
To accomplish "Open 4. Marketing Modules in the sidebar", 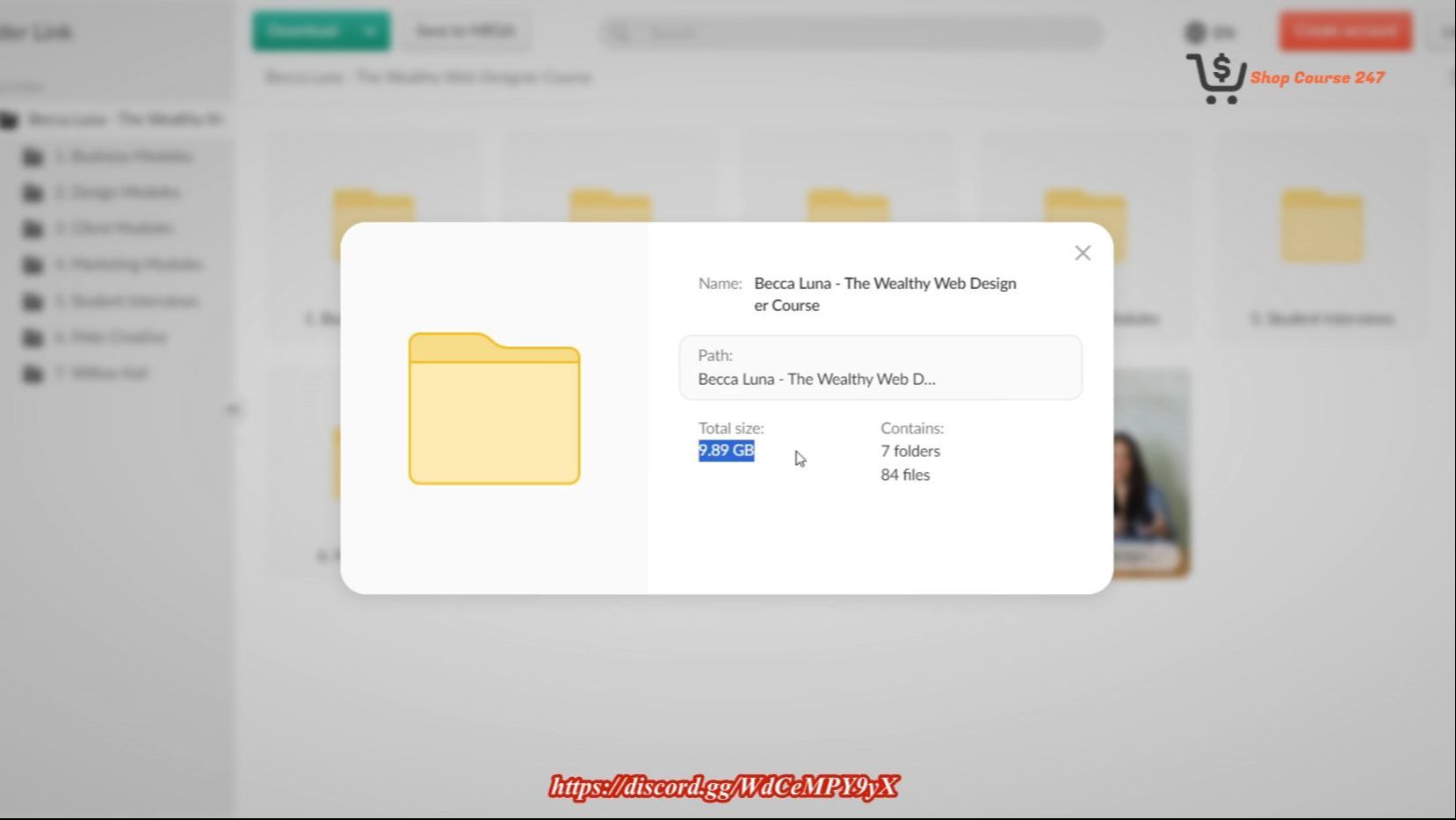I will pos(127,265).
